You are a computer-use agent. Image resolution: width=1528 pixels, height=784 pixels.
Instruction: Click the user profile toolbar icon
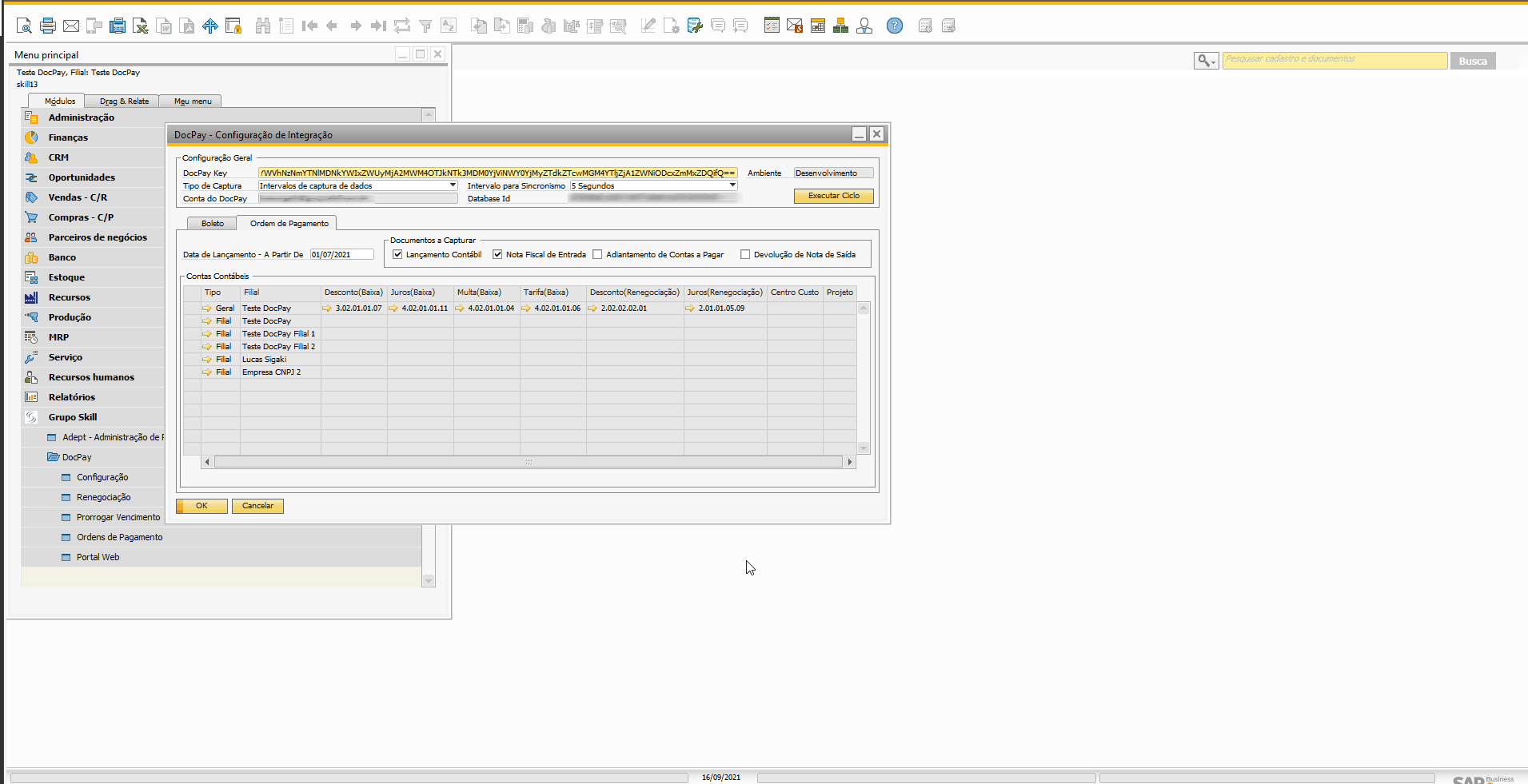864,26
